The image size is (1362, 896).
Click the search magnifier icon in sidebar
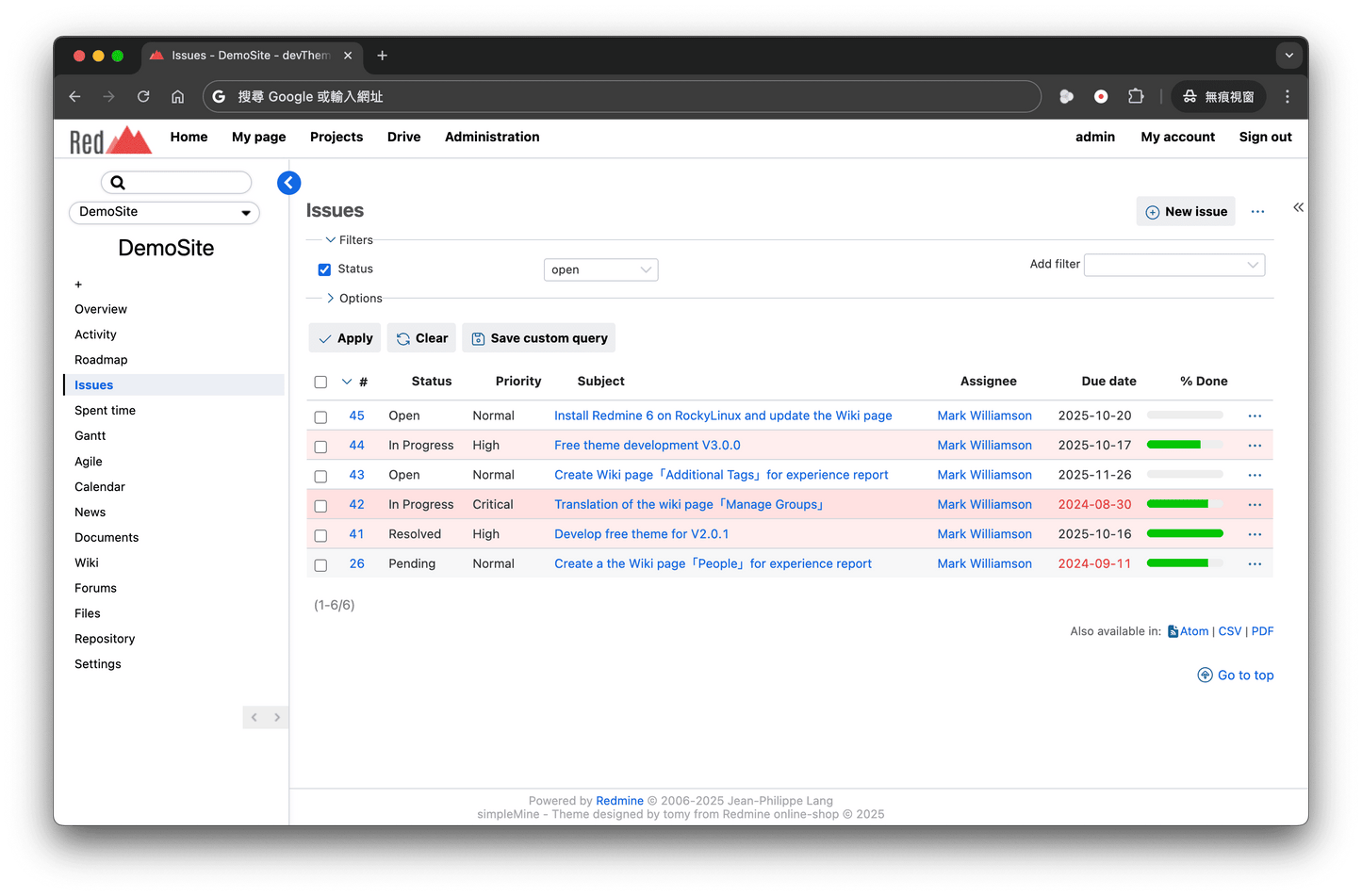tap(117, 182)
